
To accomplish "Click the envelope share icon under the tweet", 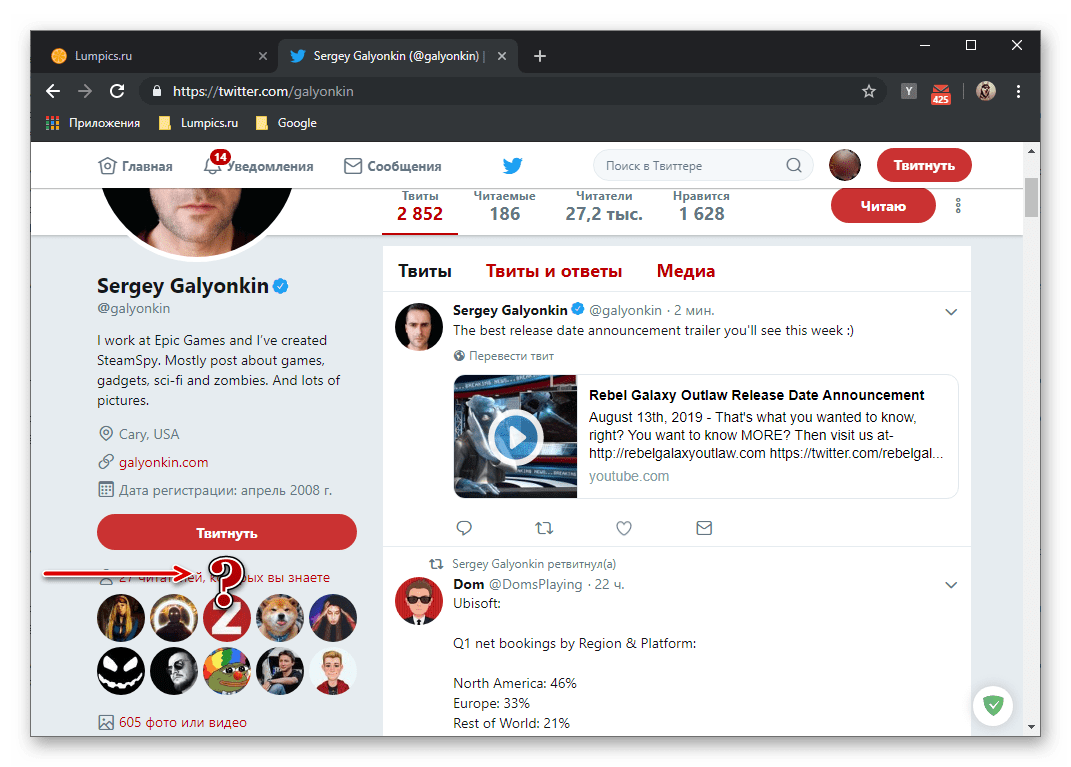I will pyautogui.click(x=703, y=527).
